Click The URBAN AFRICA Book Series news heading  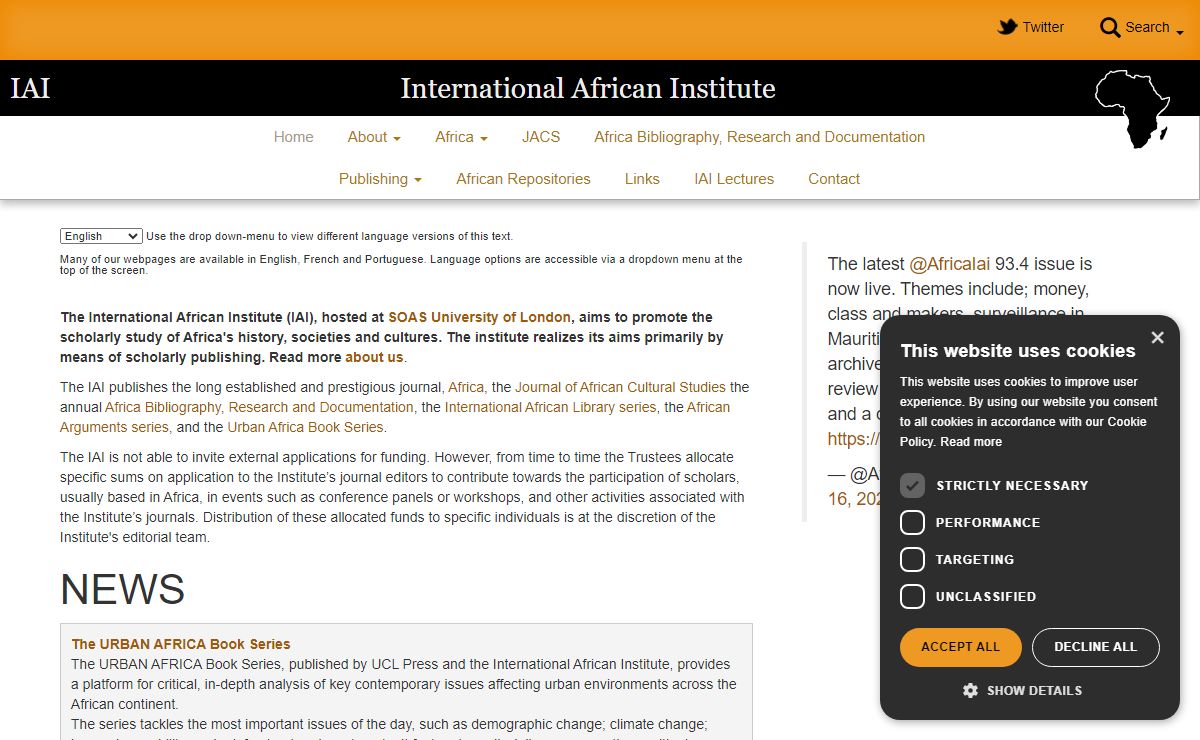[x=181, y=644]
